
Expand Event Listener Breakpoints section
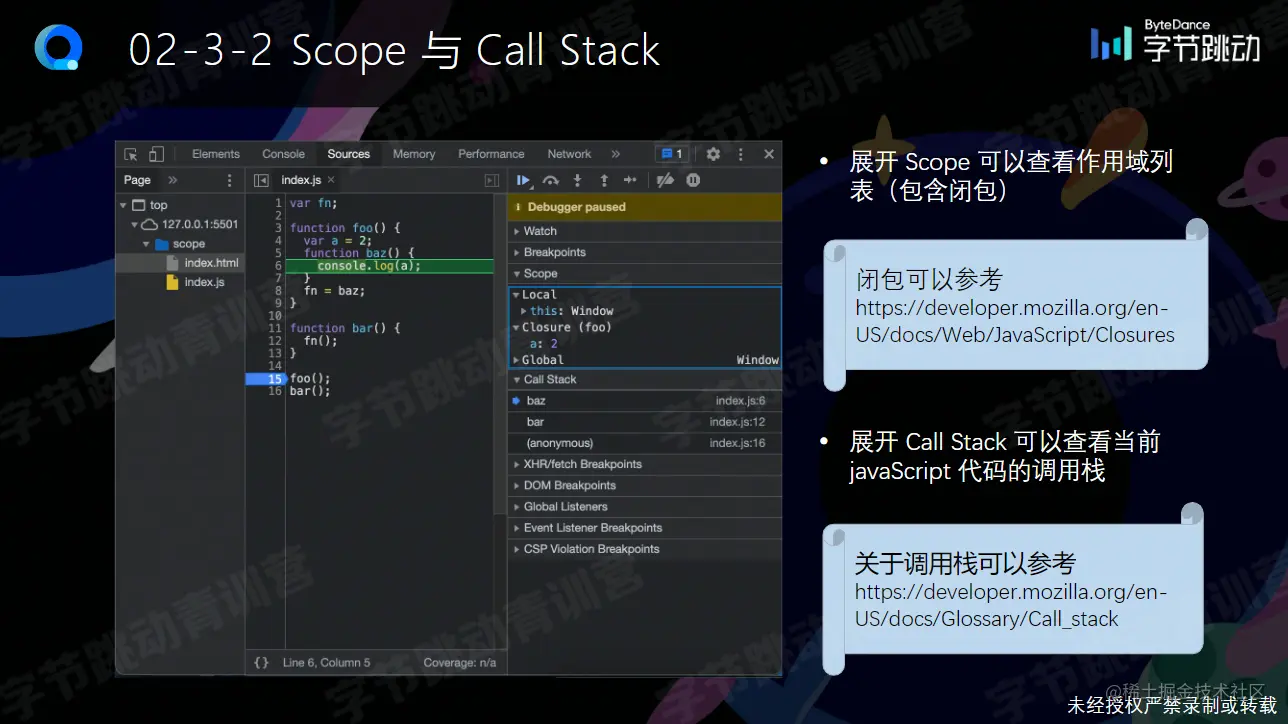644,527
